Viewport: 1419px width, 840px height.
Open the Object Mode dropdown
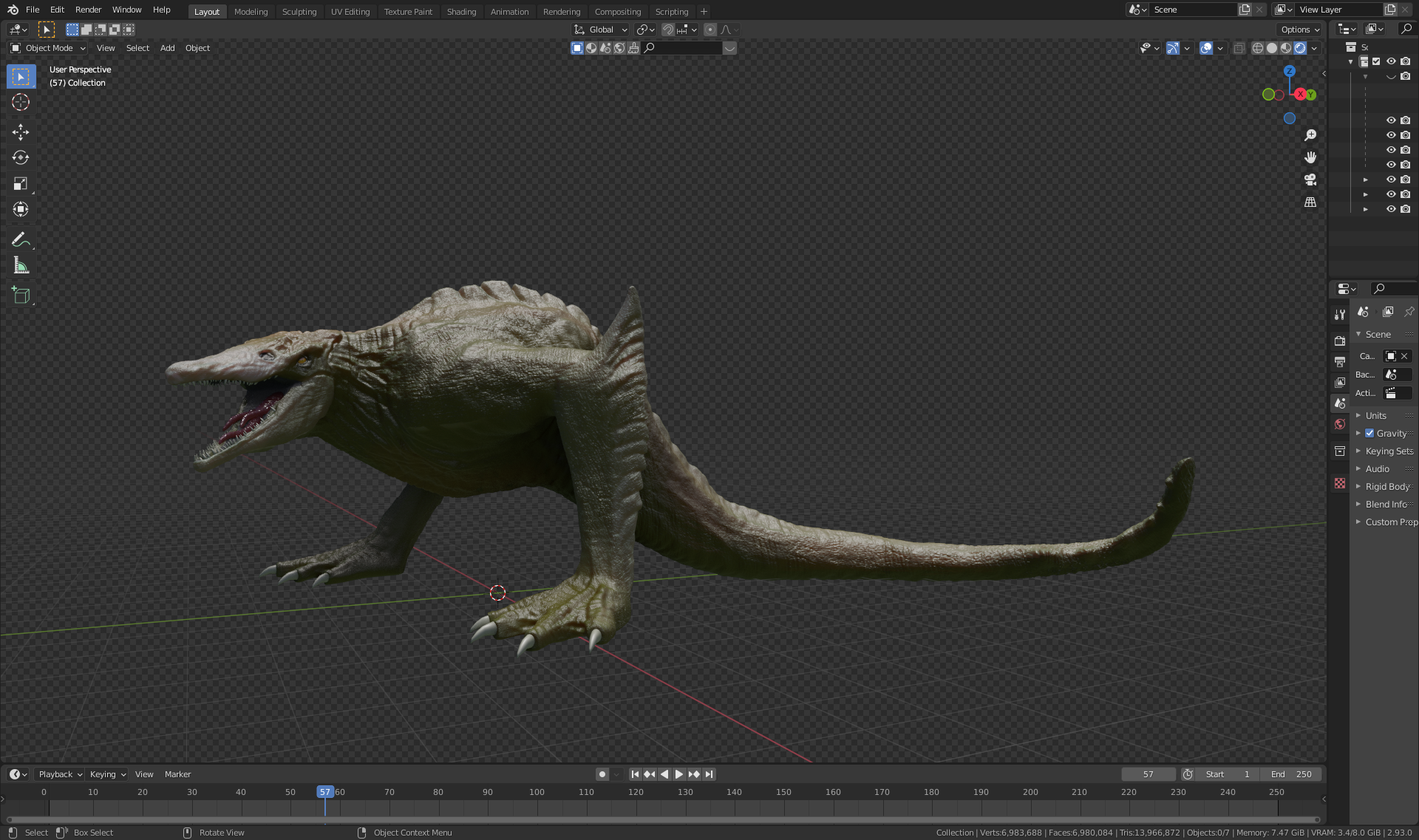(x=49, y=48)
